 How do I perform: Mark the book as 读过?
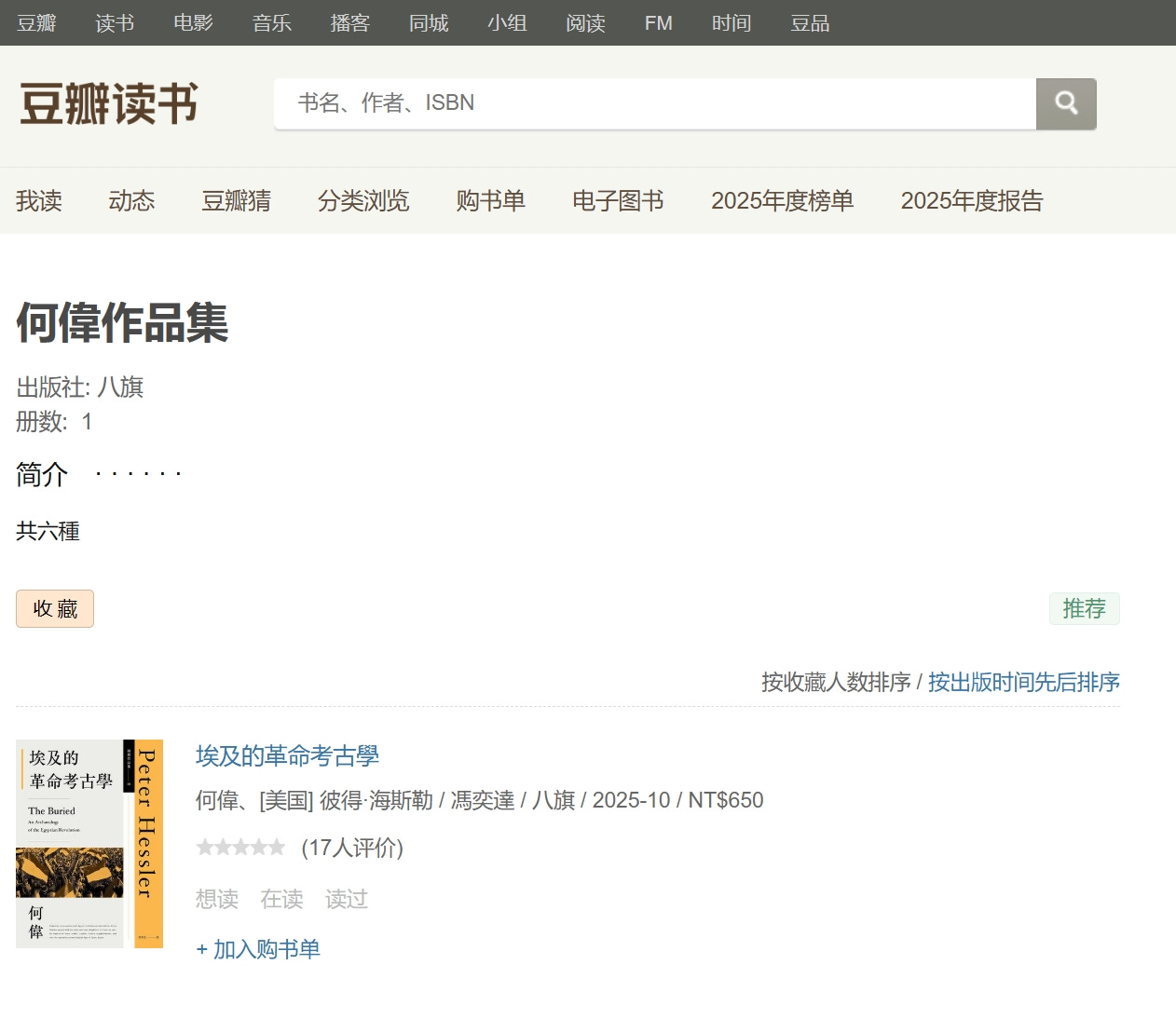pyautogui.click(x=347, y=899)
